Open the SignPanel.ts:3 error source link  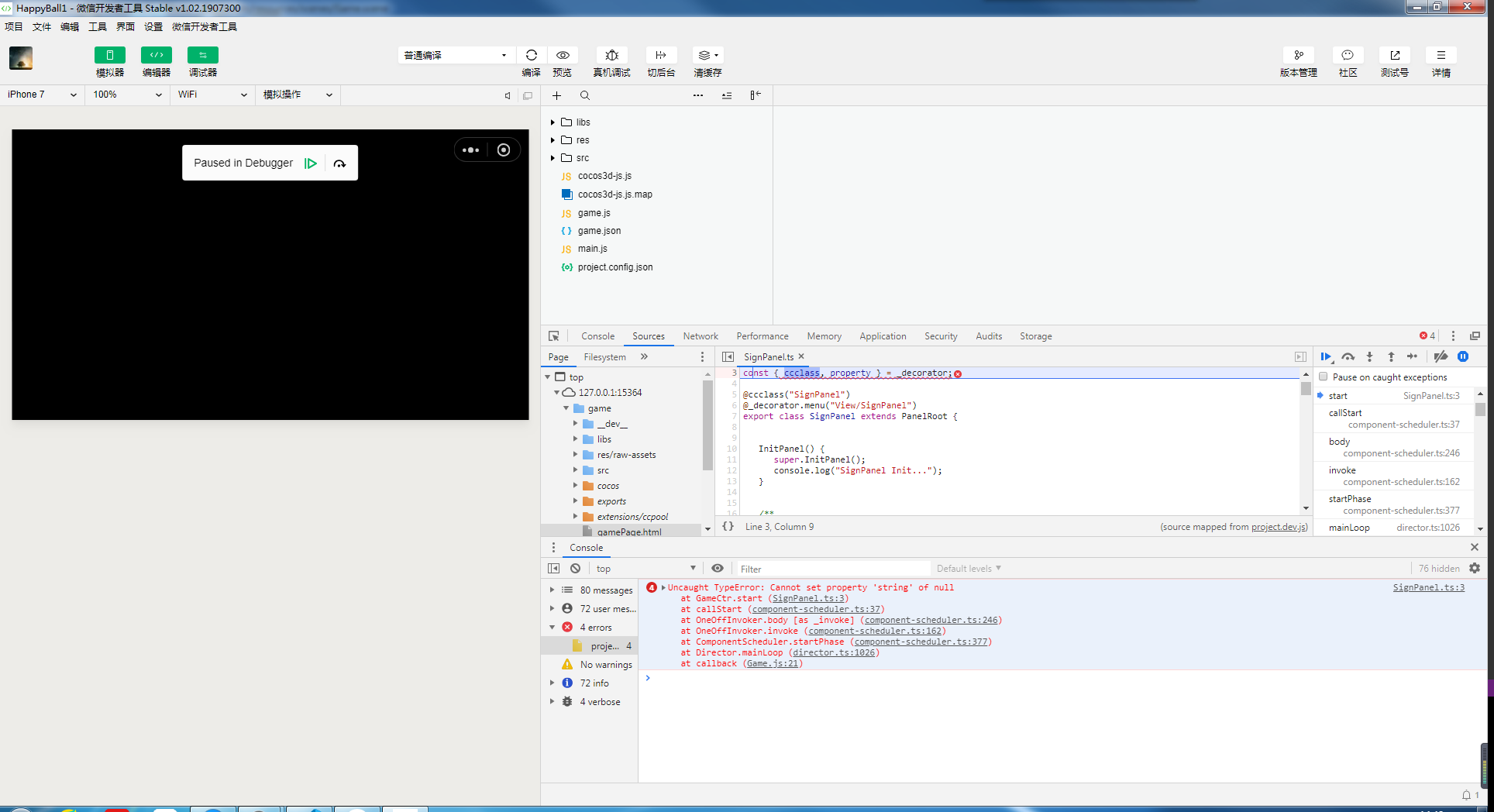pos(1428,587)
